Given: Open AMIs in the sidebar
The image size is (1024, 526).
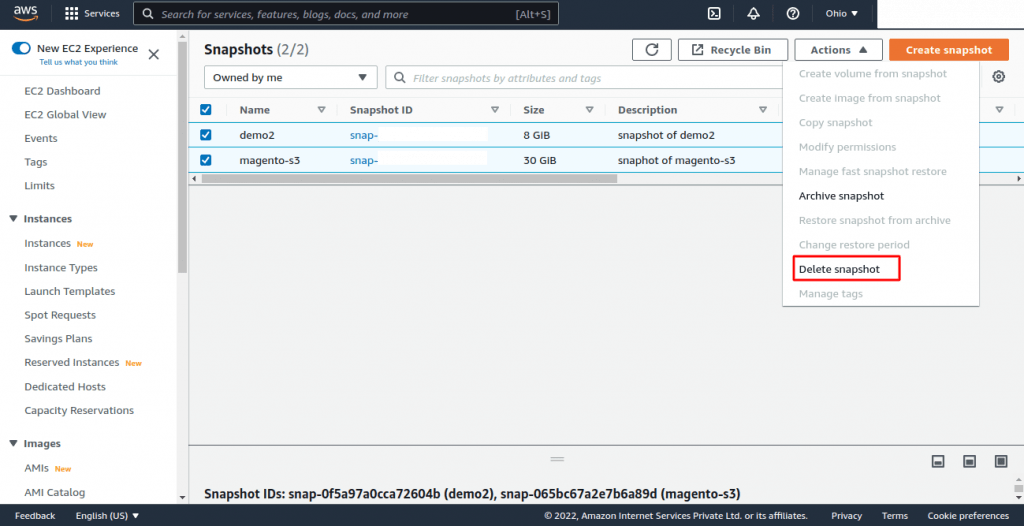Looking at the screenshot, I should [37, 468].
